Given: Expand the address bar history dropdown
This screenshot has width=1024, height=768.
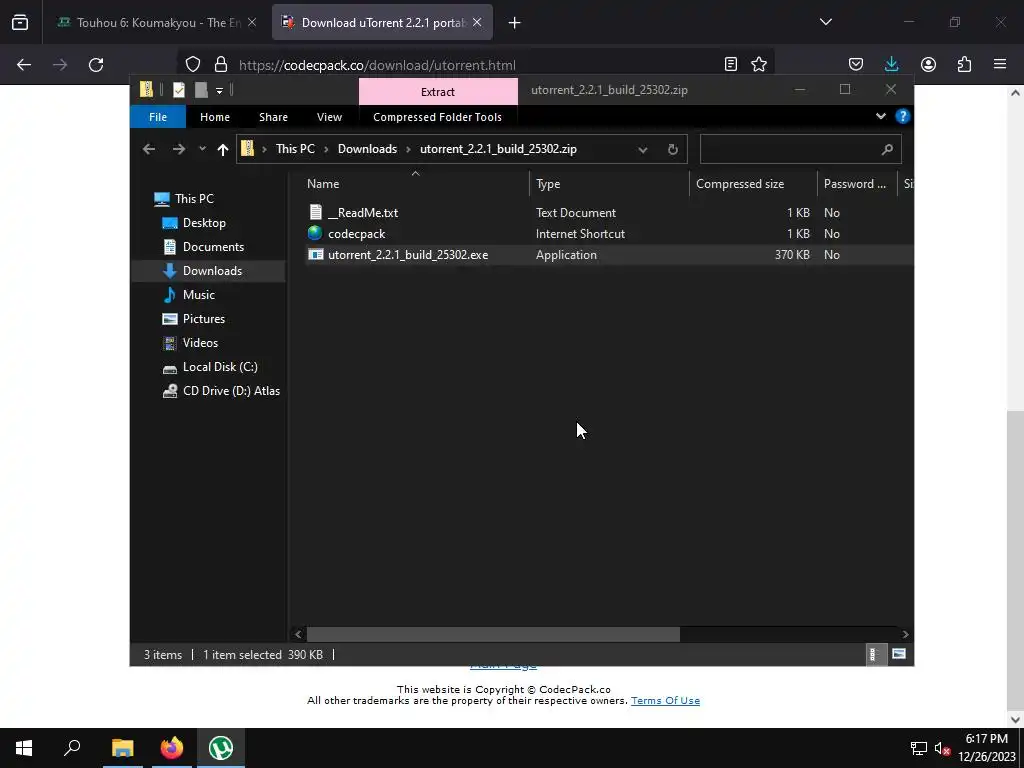Looking at the screenshot, I should (x=643, y=150).
